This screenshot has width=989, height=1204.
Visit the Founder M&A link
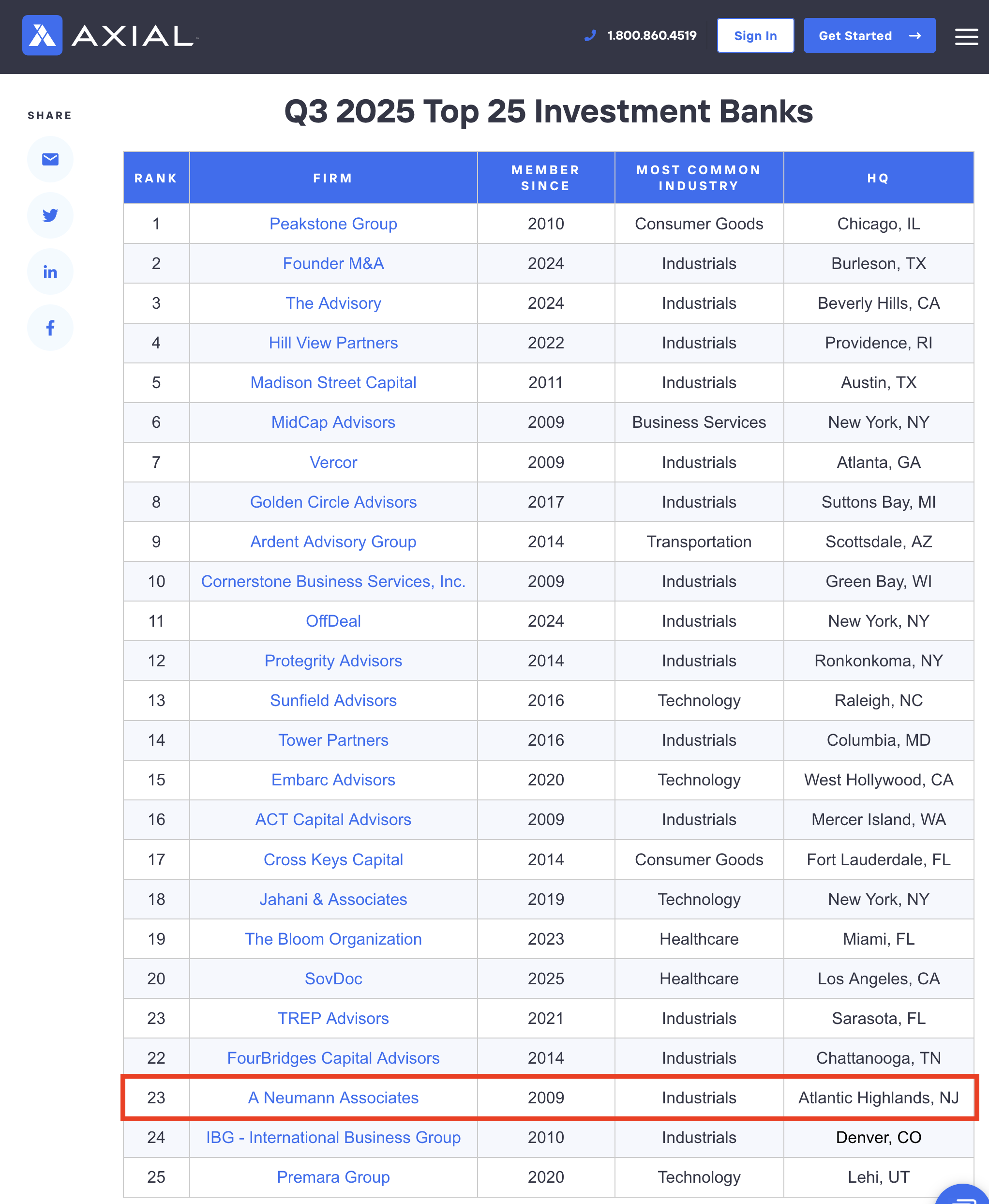point(333,264)
